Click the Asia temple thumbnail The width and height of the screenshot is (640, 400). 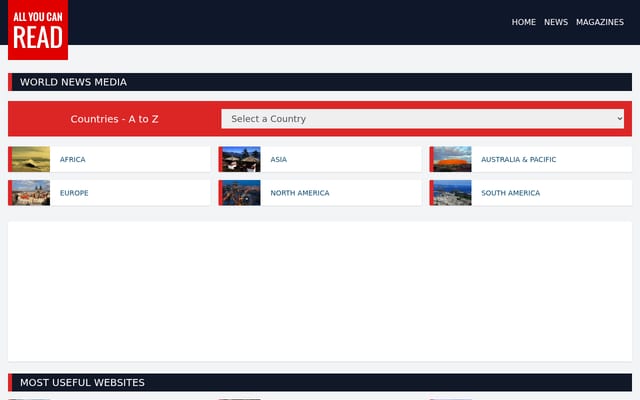point(241,159)
